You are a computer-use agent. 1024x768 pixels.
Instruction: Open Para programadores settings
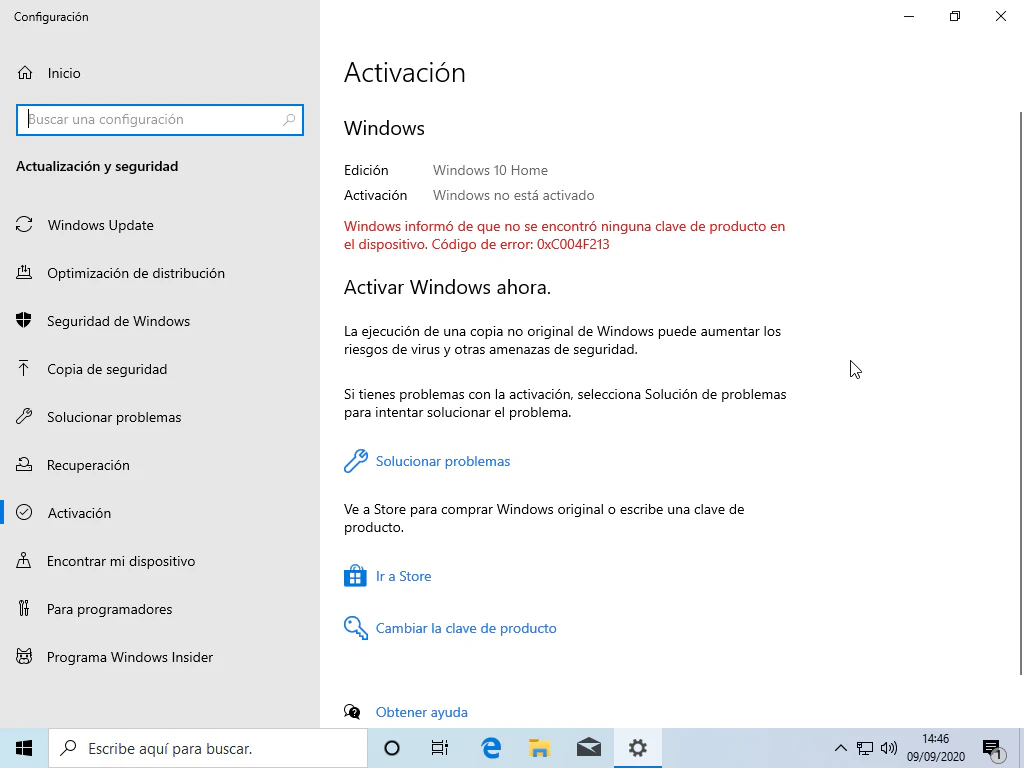[109, 609]
